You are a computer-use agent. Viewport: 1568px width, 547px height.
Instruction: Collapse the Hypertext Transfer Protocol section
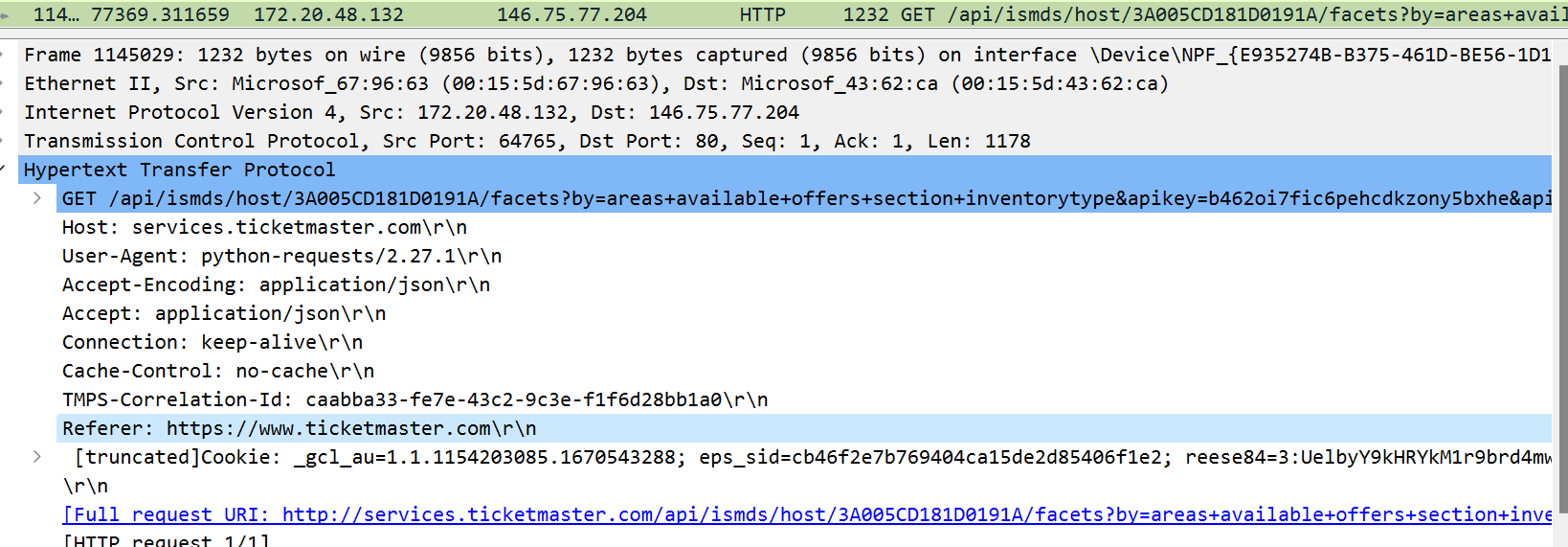pyautogui.click(x=4, y=170)
